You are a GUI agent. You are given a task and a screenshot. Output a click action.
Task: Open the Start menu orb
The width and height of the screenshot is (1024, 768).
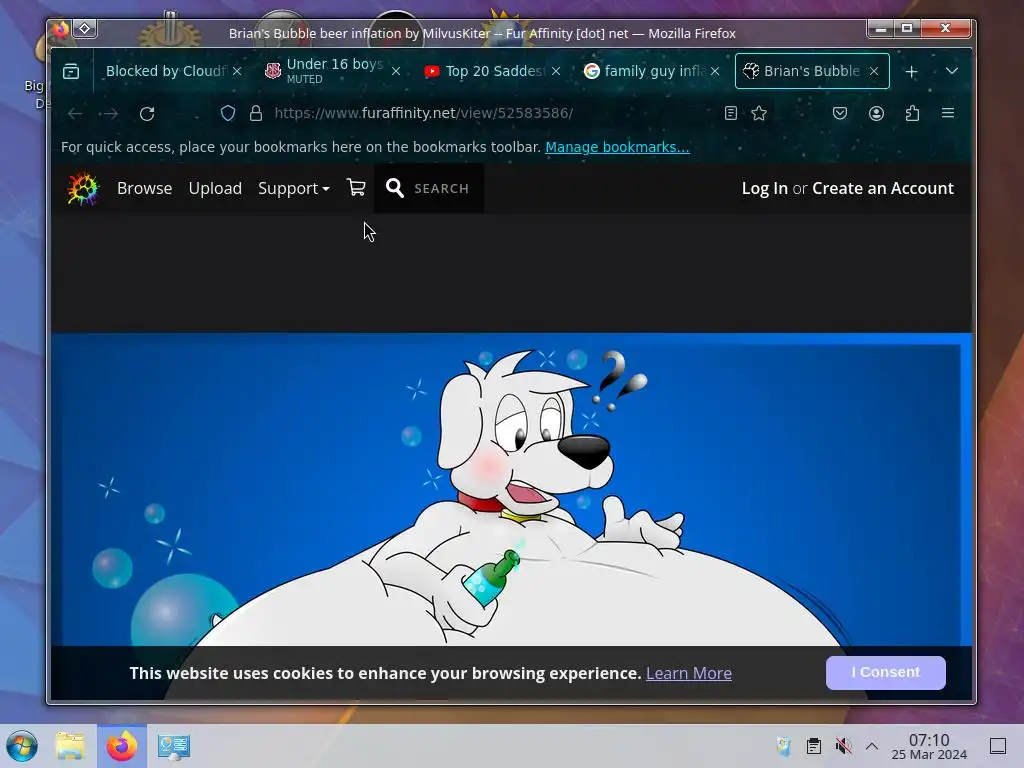point(22,746)
